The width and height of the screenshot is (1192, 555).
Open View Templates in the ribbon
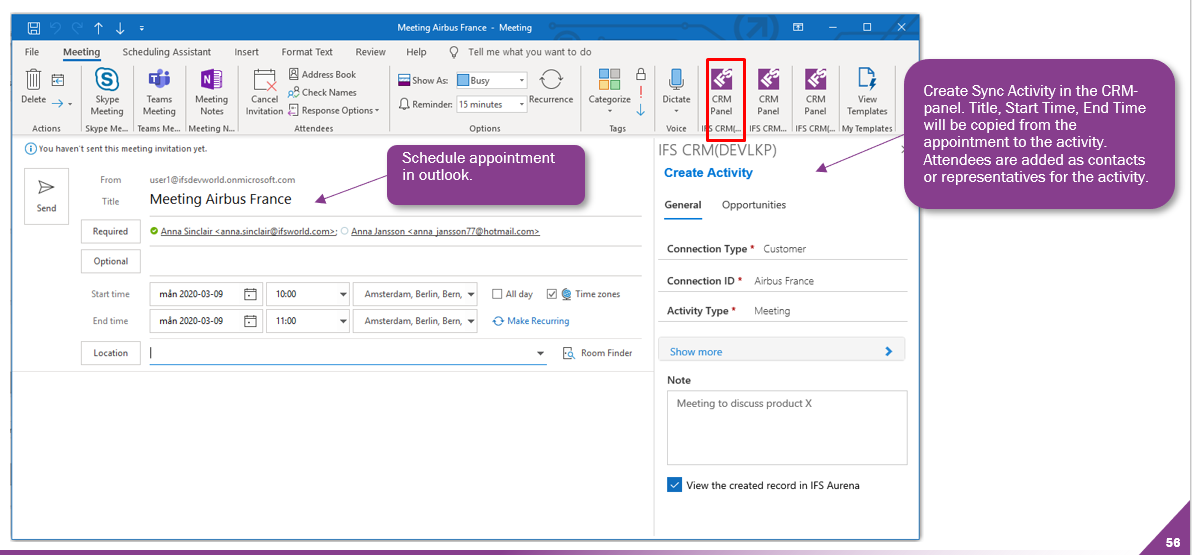867,80
